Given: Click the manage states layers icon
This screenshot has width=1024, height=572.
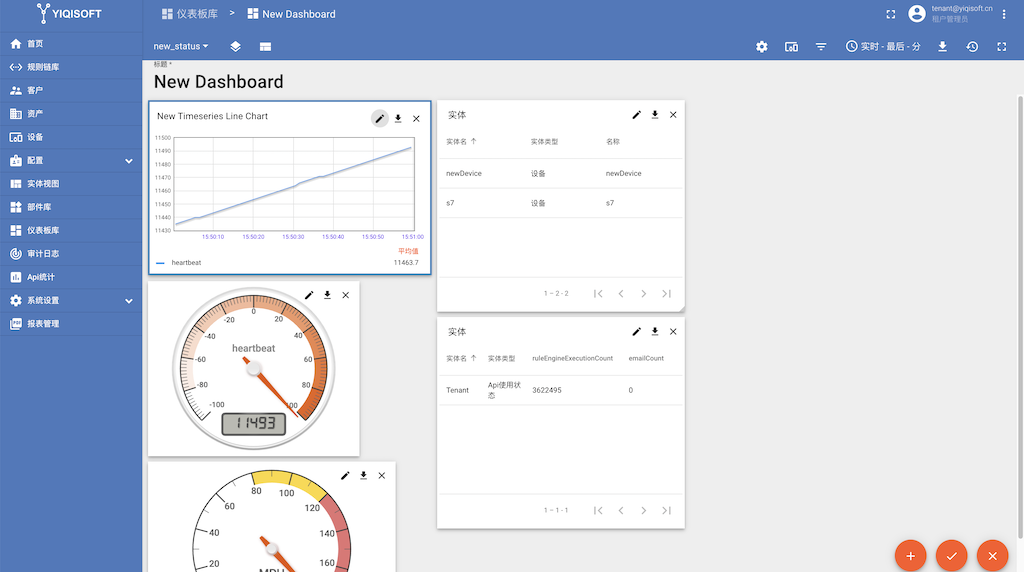Looking at the screenshot, I should pyautogui.click(x=235, y=47).
